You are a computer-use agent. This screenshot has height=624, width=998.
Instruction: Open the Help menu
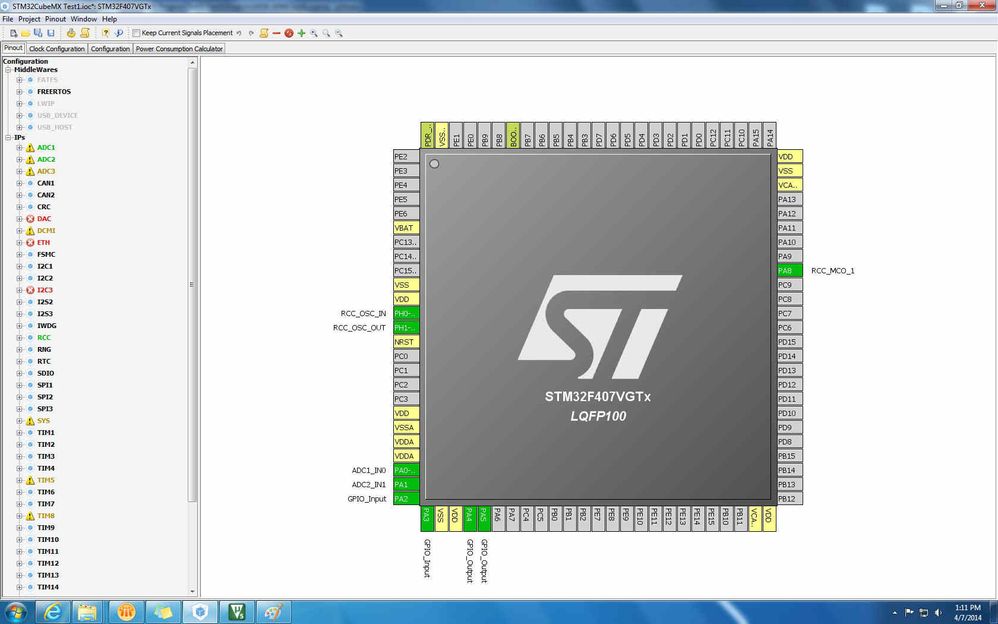109,19
